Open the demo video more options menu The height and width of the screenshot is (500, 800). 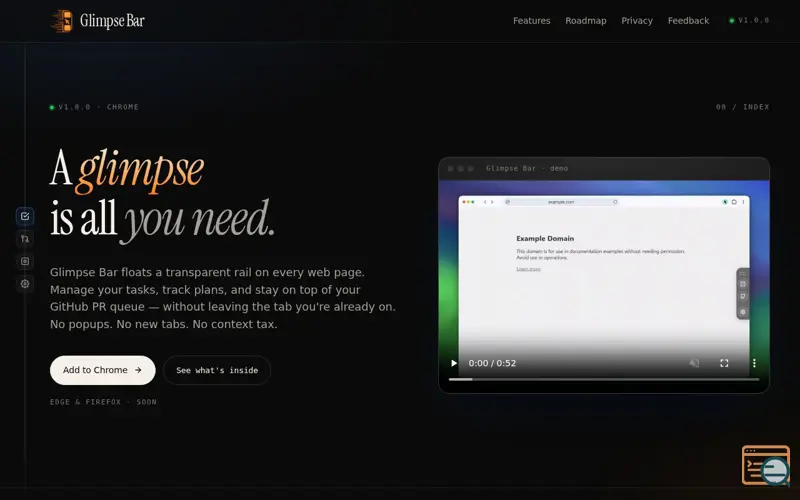point(754,363)
